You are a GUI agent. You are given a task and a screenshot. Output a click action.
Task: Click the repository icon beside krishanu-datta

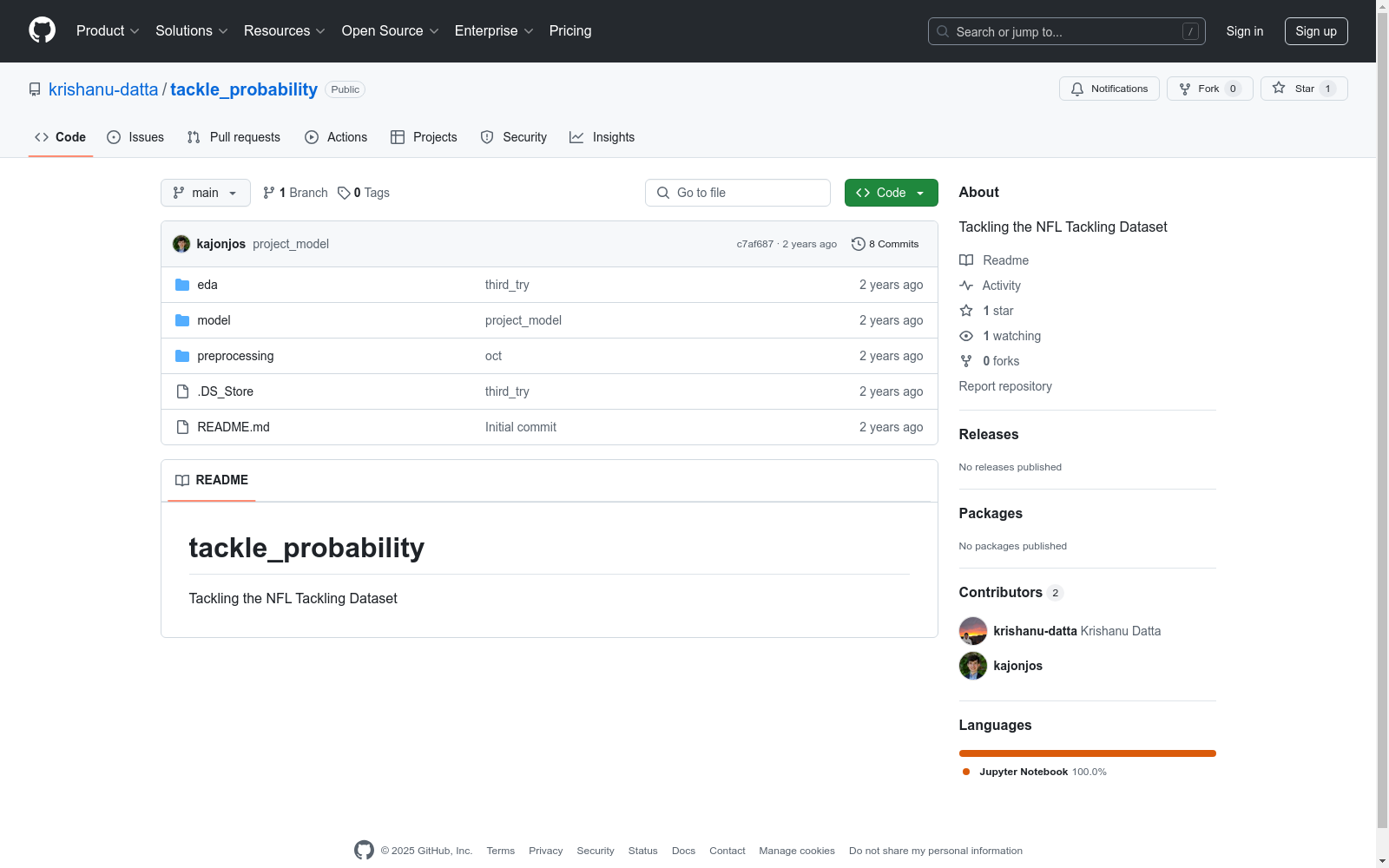pyautogui.click(x=35, y=89)
